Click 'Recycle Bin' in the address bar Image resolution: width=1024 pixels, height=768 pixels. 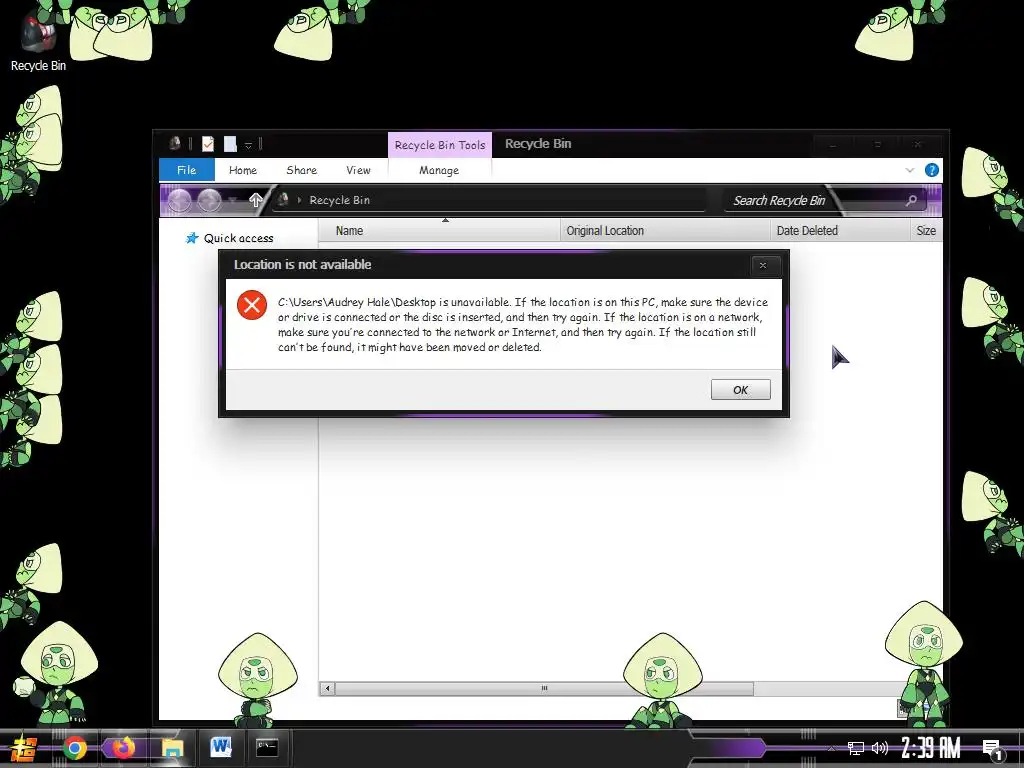point(340,200)
